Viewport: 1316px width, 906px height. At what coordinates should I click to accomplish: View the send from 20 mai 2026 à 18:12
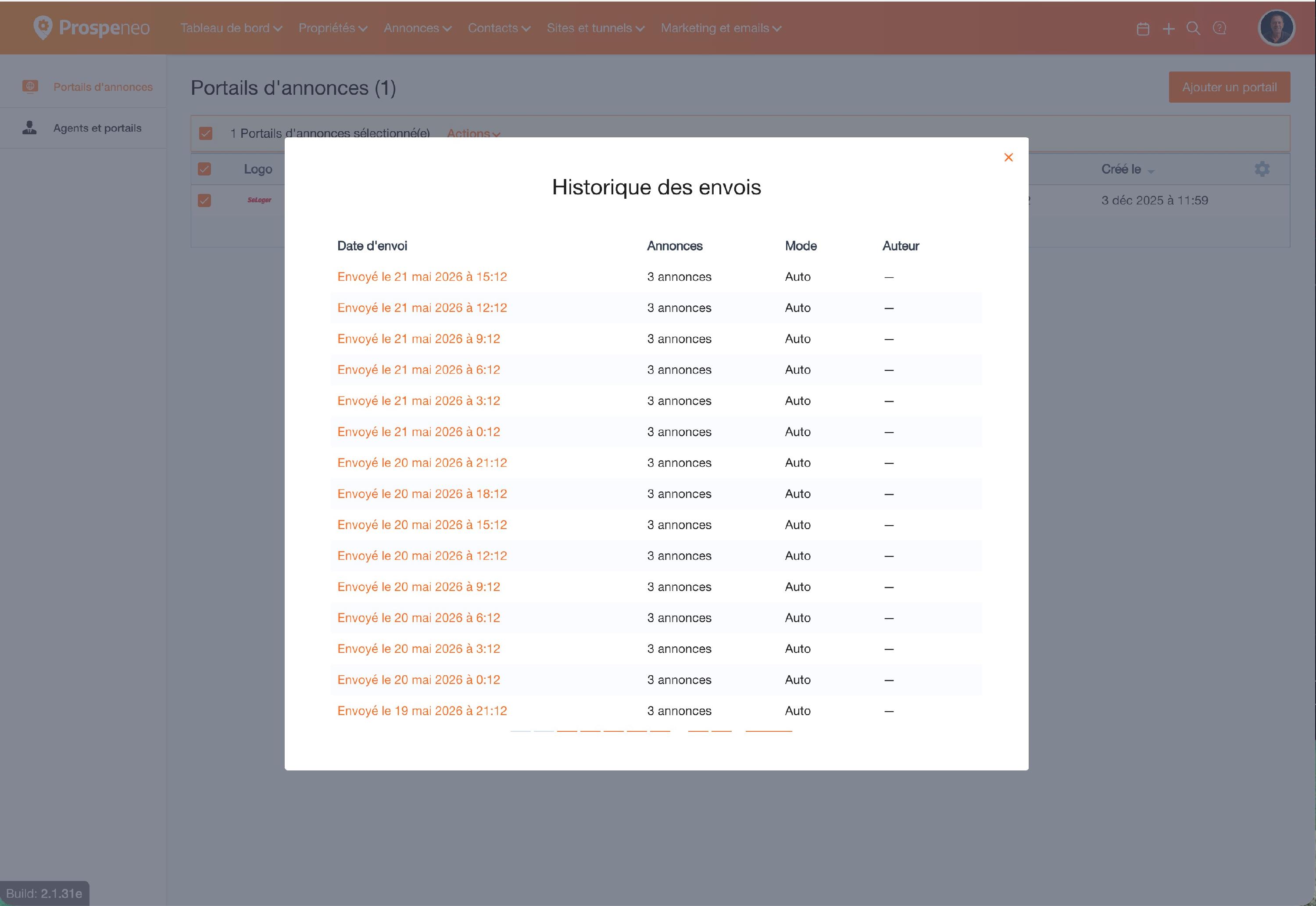(422, 494)
